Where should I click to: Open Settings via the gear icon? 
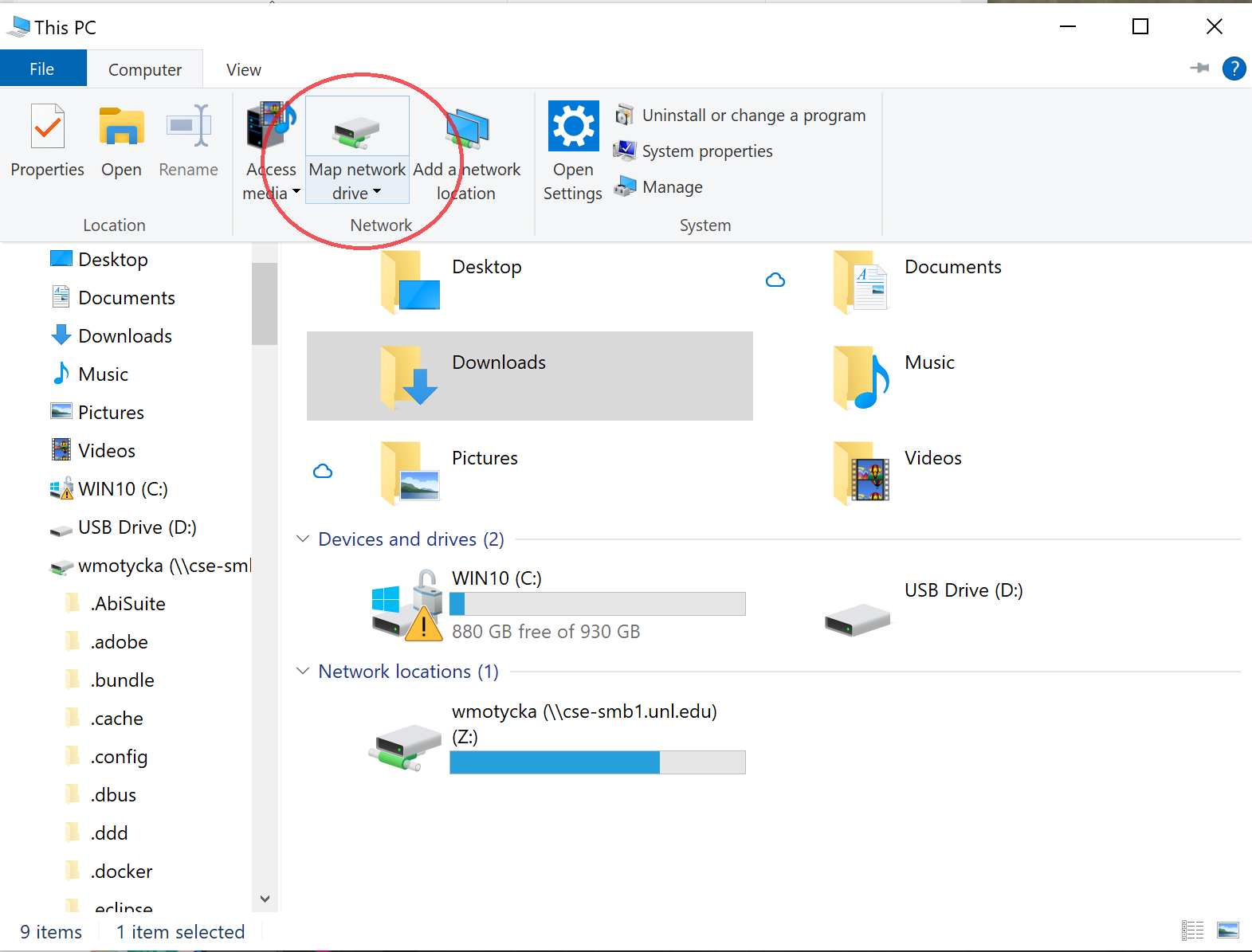coord(573,127)
